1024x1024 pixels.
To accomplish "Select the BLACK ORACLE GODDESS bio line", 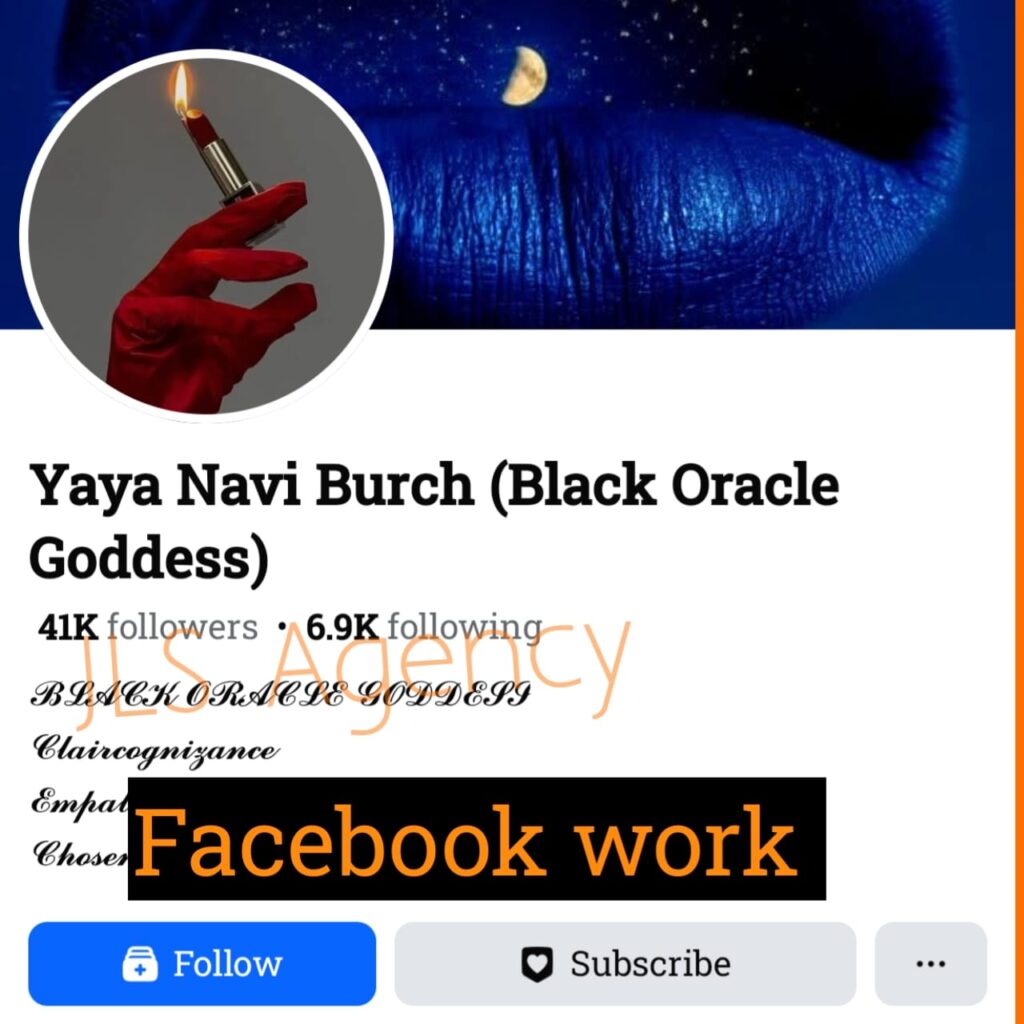I will point(280,696).
